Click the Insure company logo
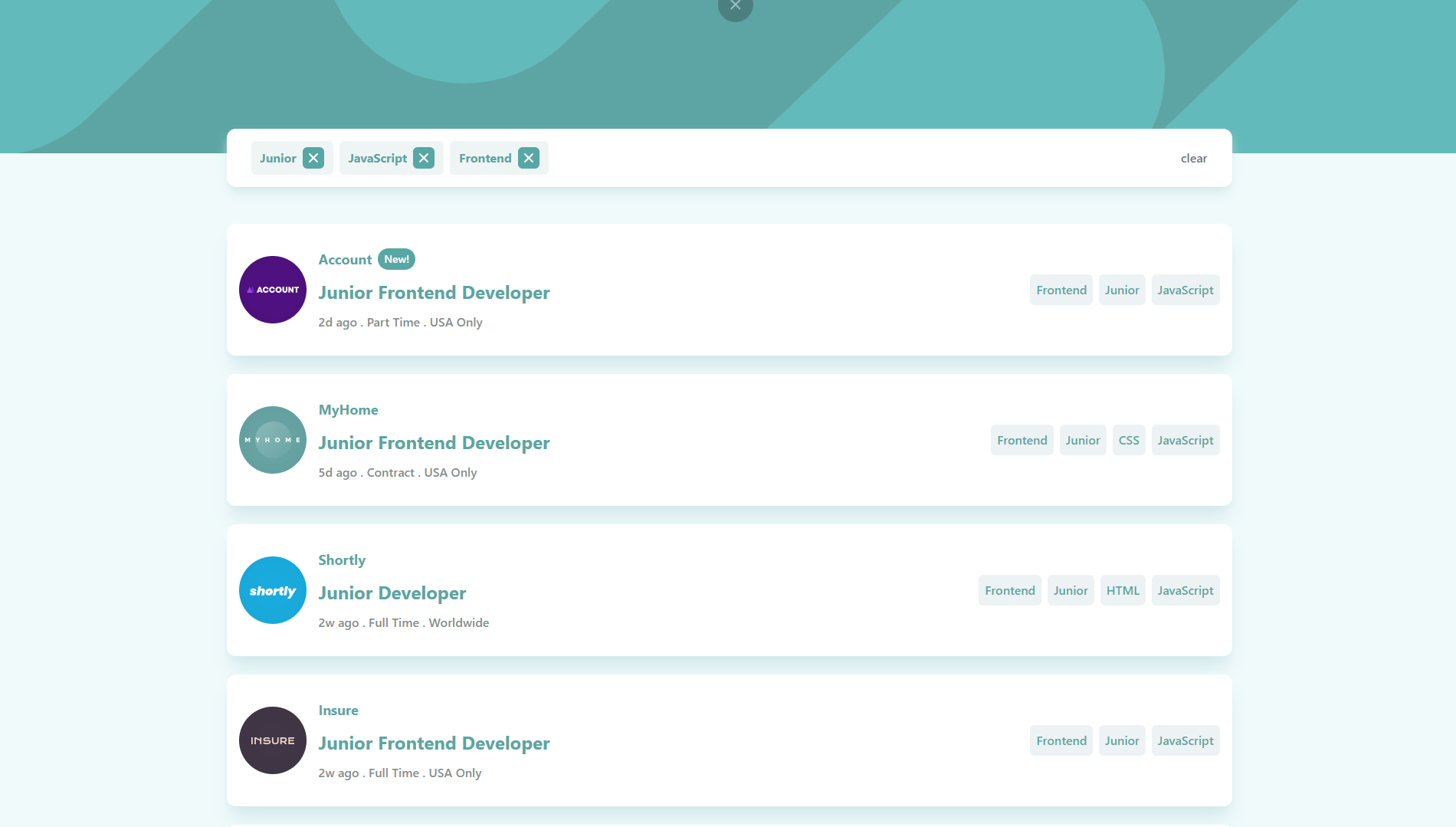 tap(273, 740)
